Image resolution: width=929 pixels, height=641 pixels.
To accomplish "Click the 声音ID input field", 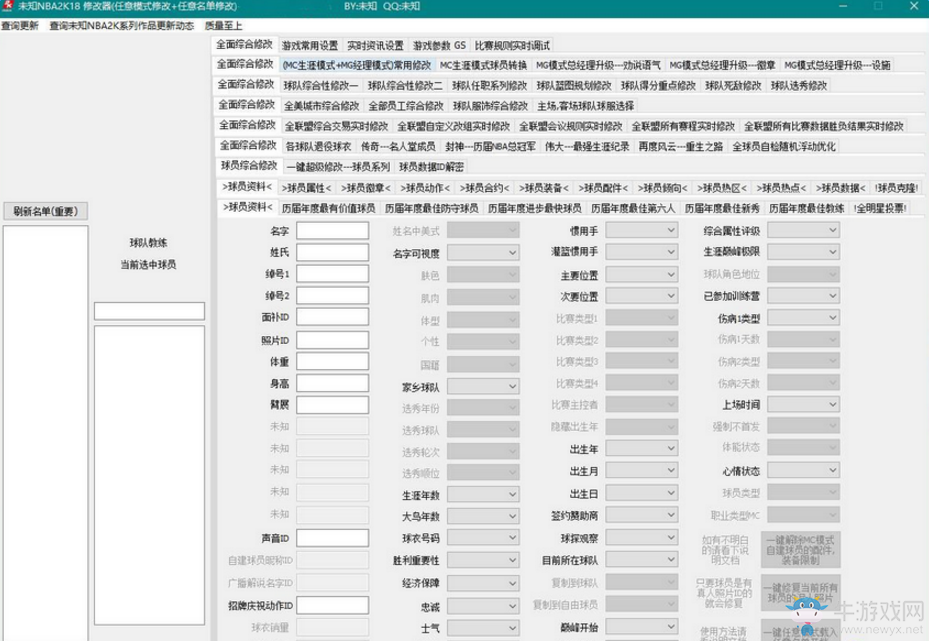I will click(332, 538).
